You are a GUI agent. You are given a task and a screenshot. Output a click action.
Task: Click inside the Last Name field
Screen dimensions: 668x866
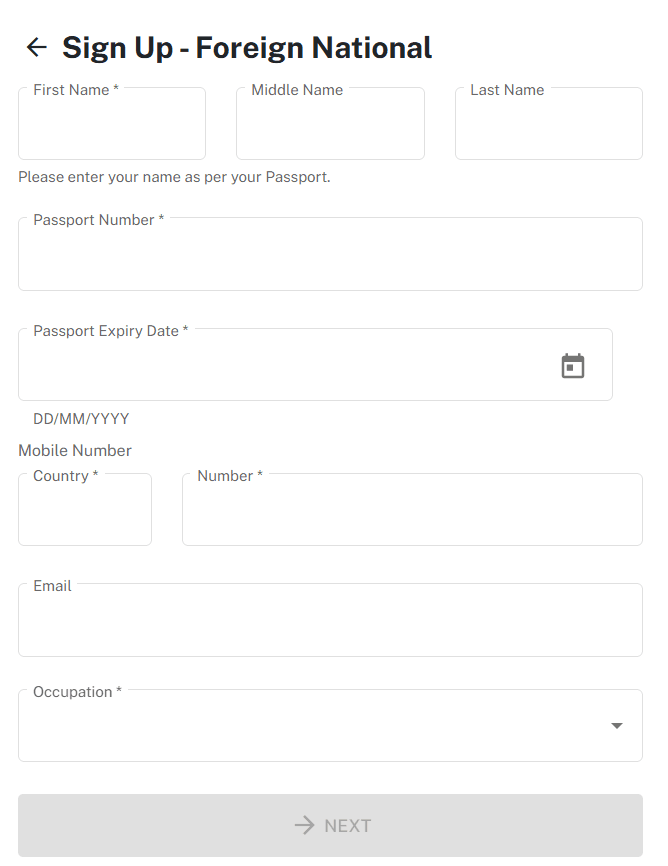tap(548, 123)
